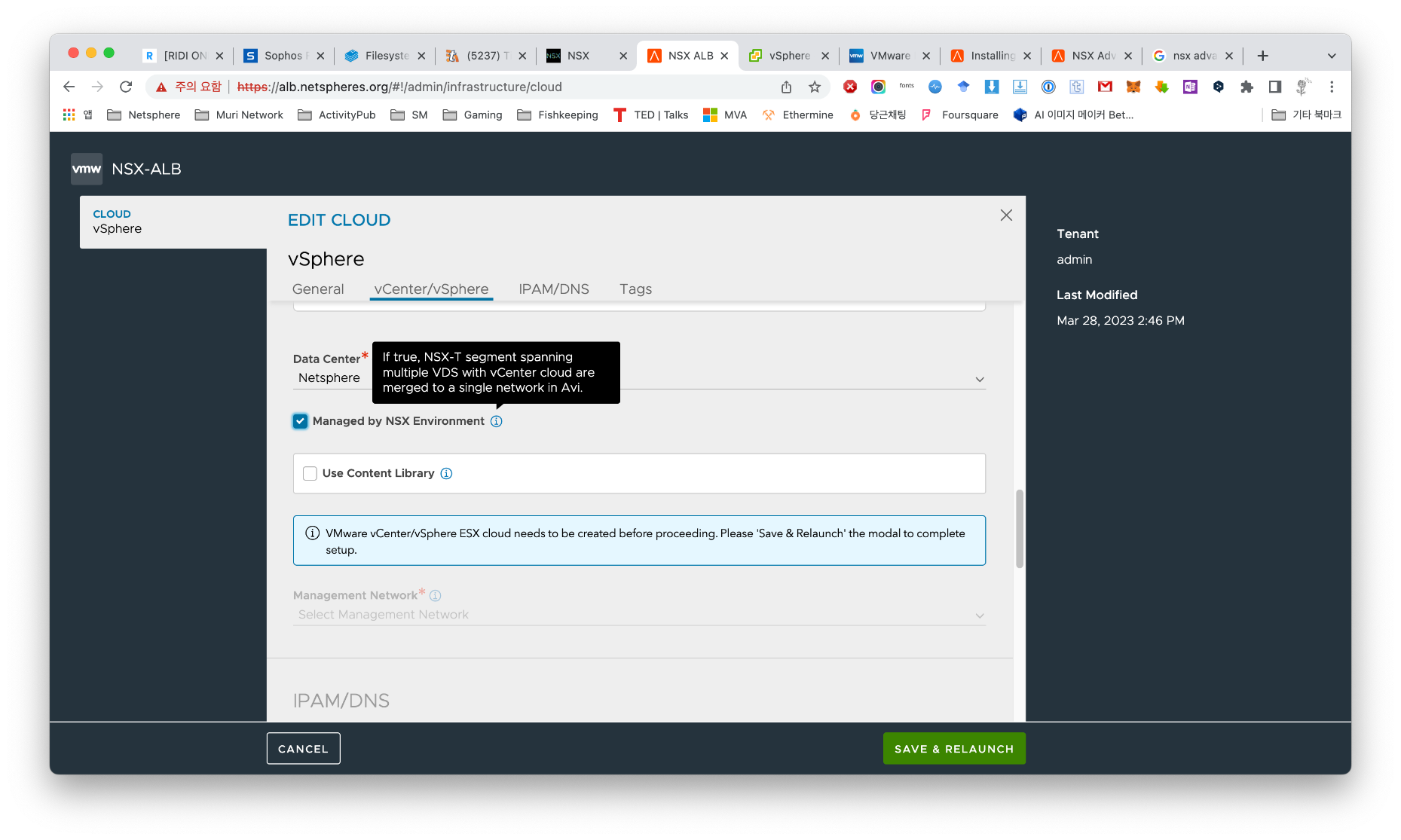This screenshot has width=1401, height=840.
Task: Click the dialog's vertical scrollbar thumb
Action: tap(1019, 528)
